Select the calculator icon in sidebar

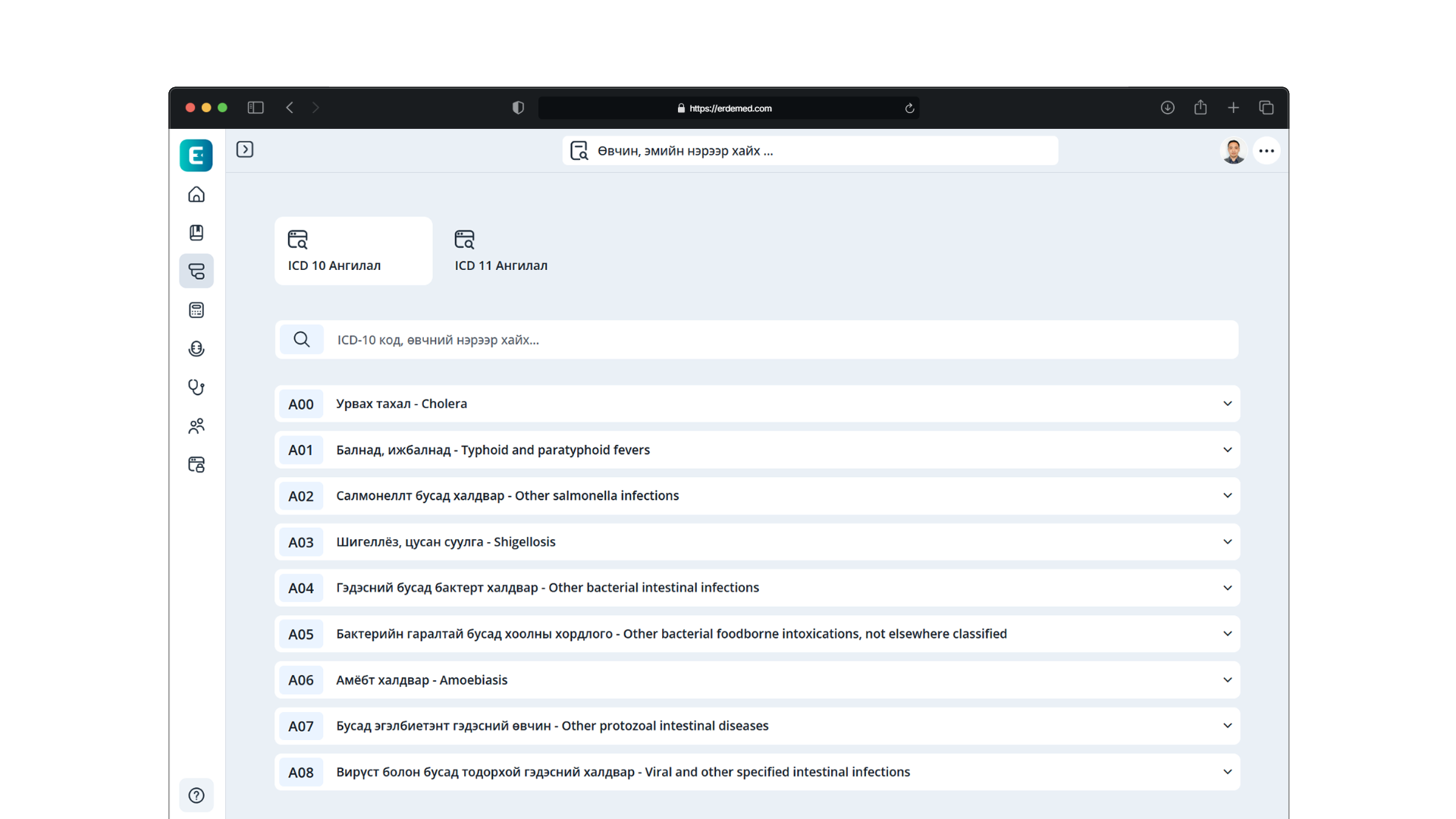(196, 310)
